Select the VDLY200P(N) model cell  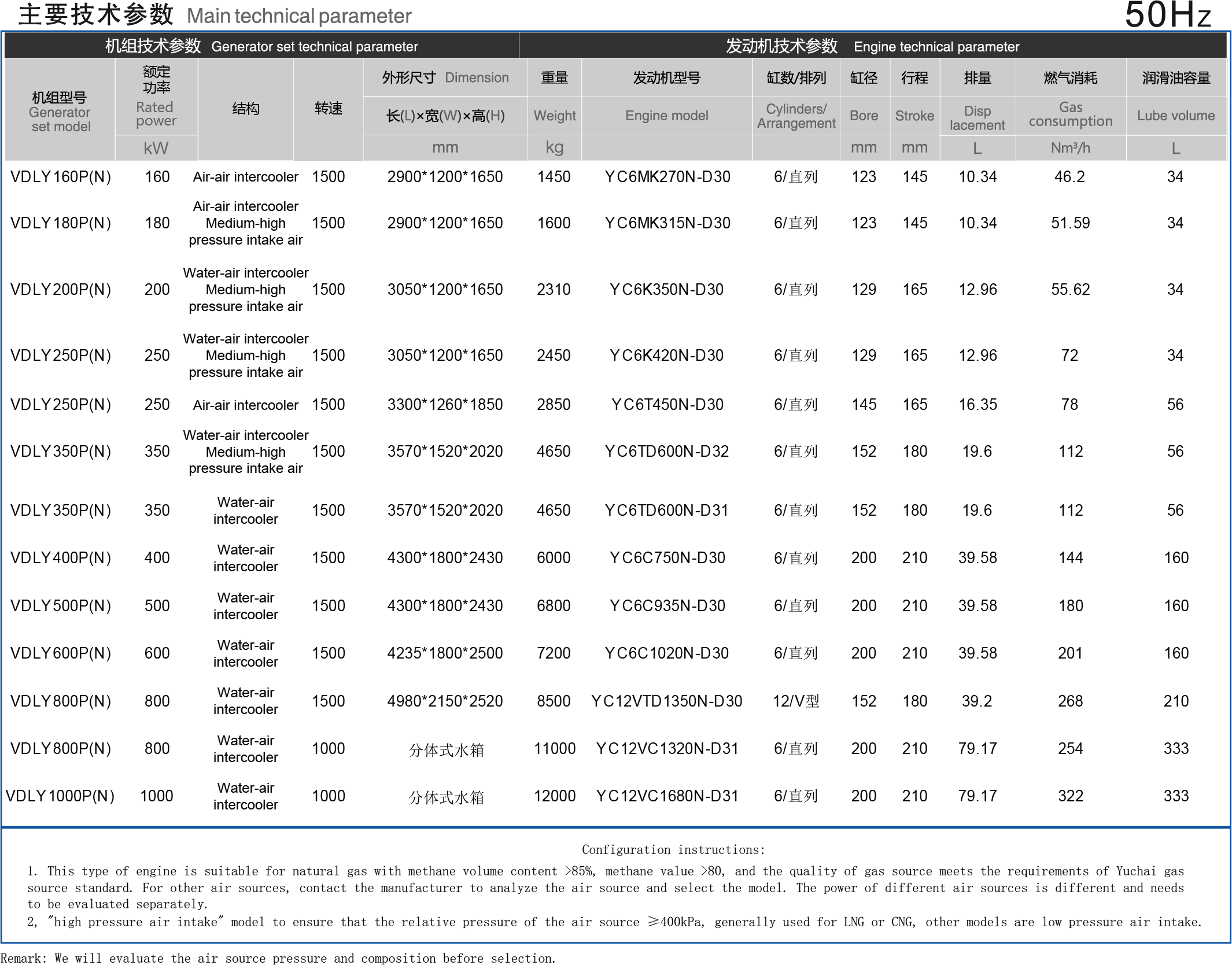click(x=60, y=290)
